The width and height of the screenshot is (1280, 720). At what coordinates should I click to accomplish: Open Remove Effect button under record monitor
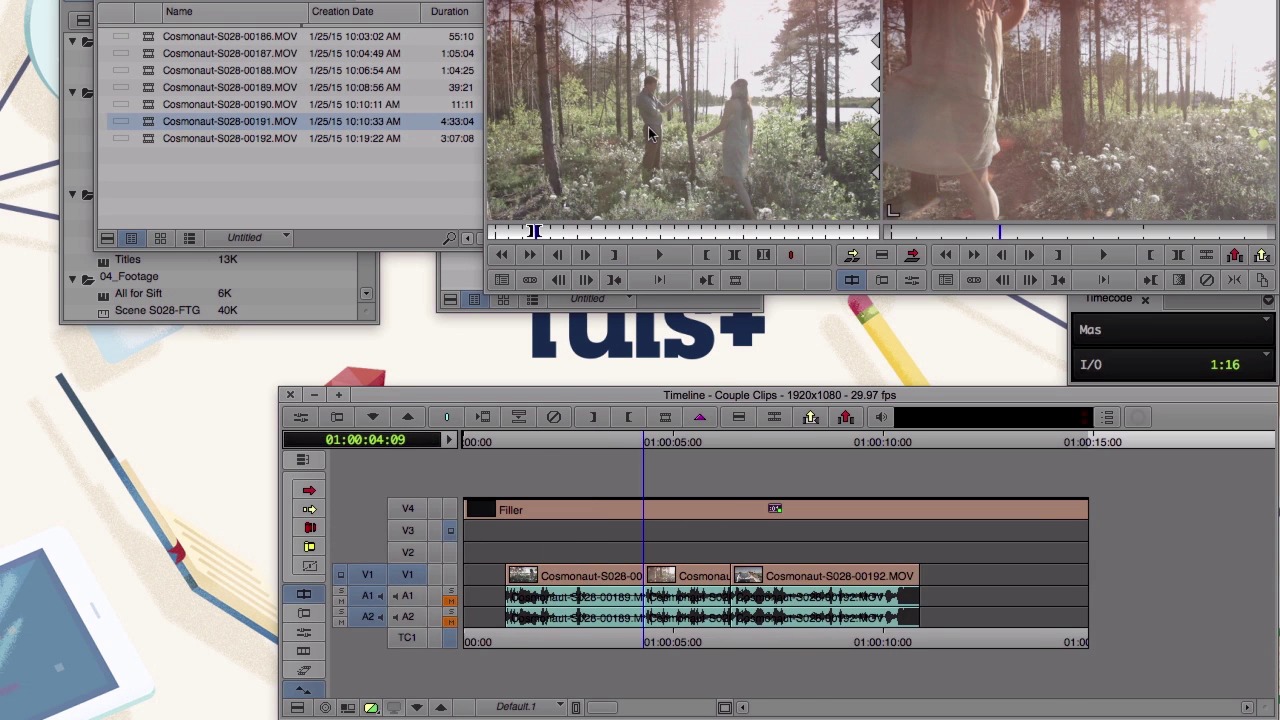(1207, 281)
